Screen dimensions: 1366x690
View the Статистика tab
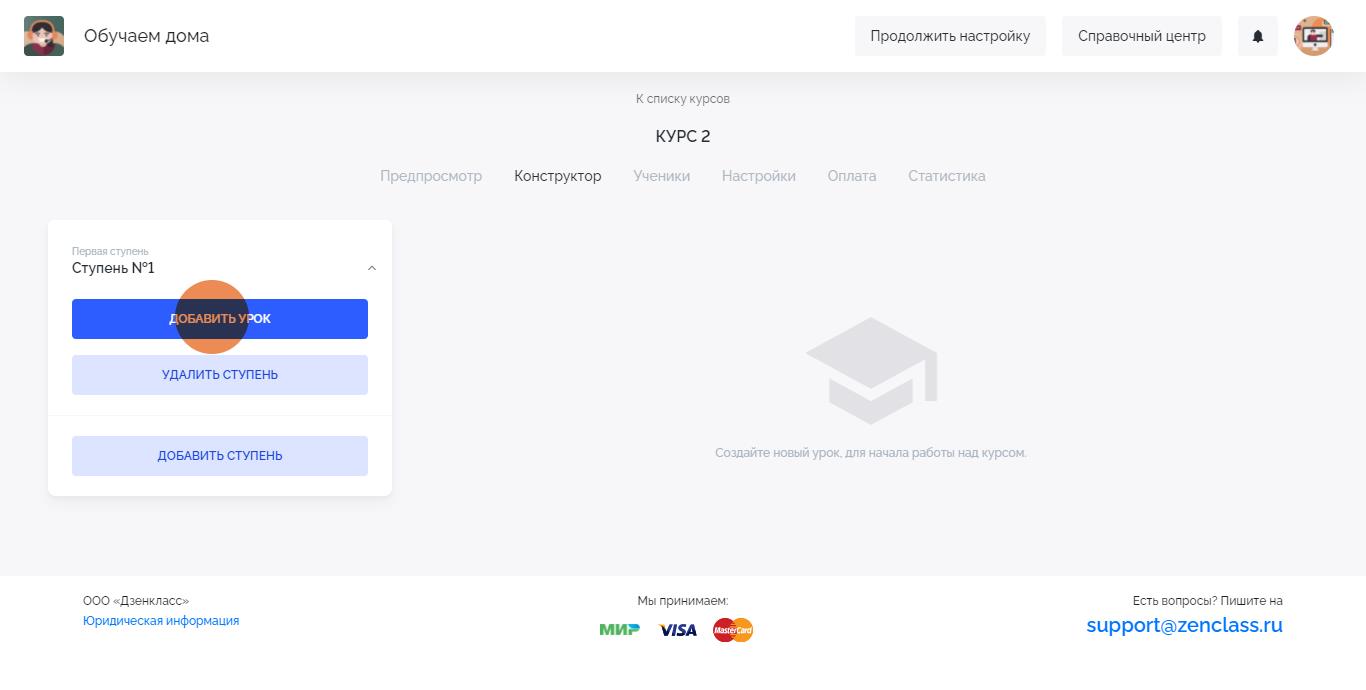click(x=947, y=176)
